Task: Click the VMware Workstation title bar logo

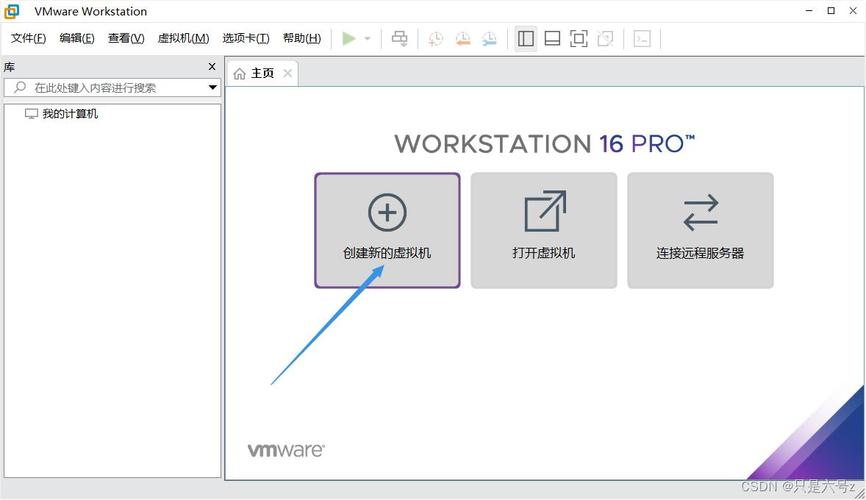Action: tap(12, 11)
